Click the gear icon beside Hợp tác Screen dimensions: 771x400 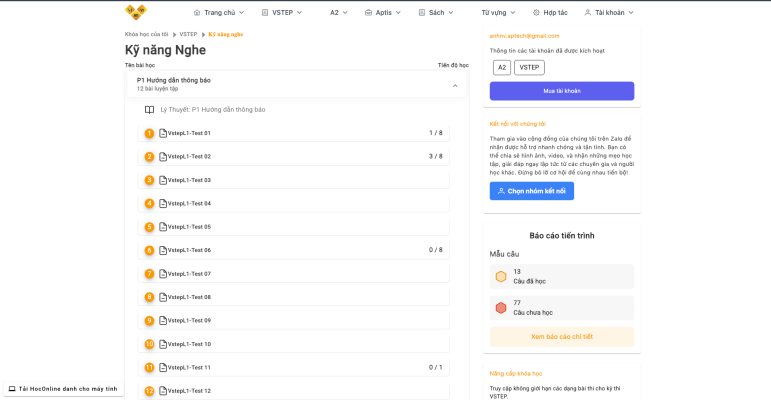[x=536, y=12]
